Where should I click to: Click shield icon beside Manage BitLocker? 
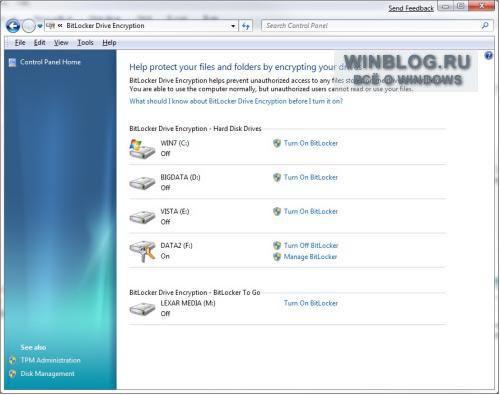pos(277,257)
